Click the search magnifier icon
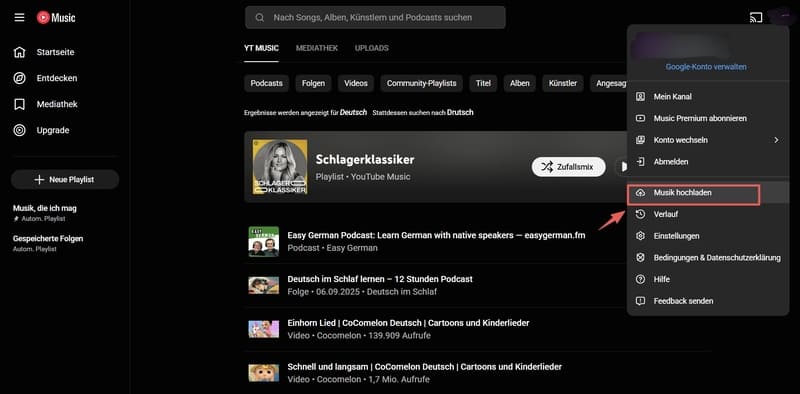 tap(260, 17)
